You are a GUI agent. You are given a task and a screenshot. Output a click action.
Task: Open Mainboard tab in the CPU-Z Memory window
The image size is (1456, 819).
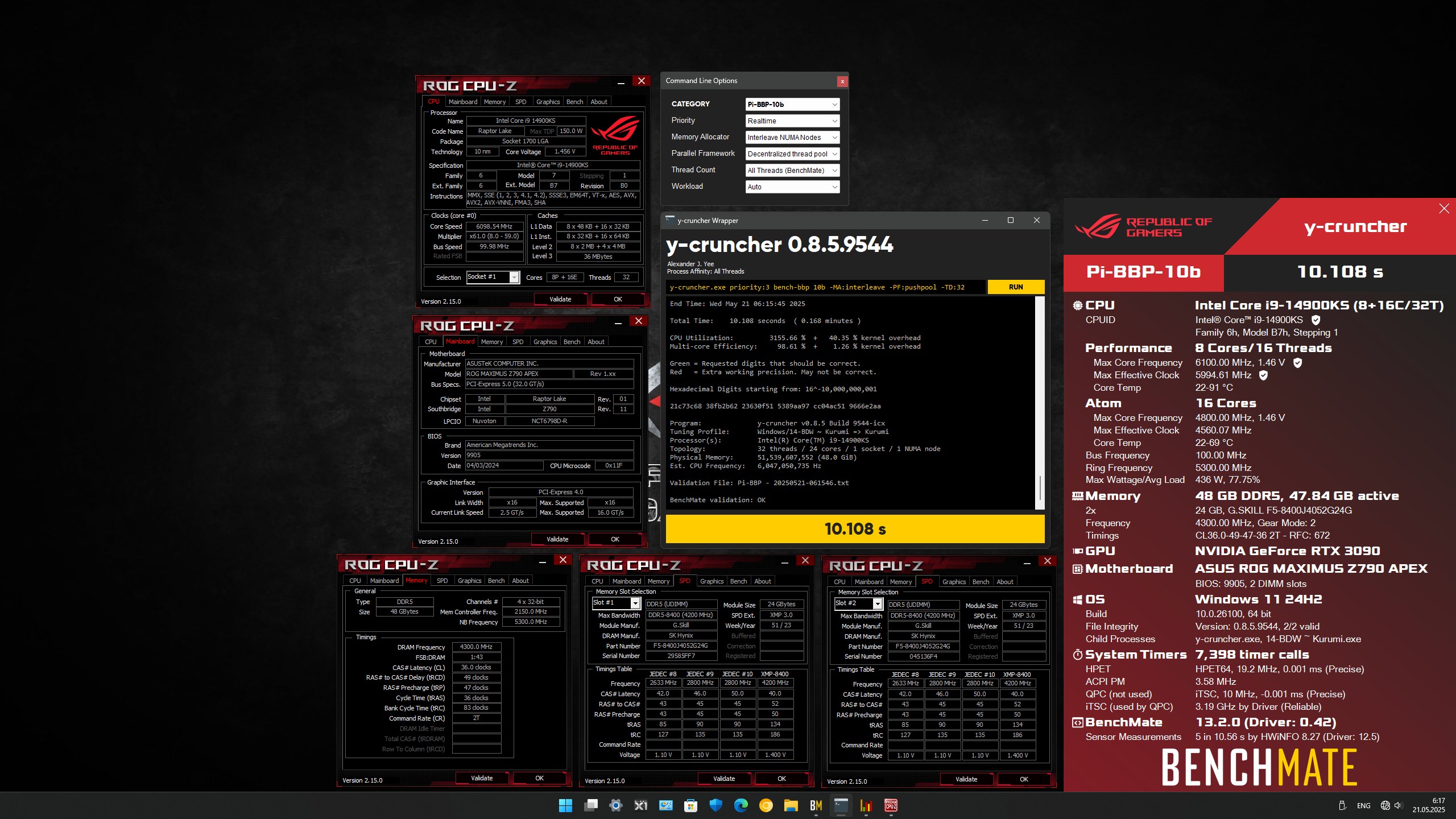coord(384,581)
